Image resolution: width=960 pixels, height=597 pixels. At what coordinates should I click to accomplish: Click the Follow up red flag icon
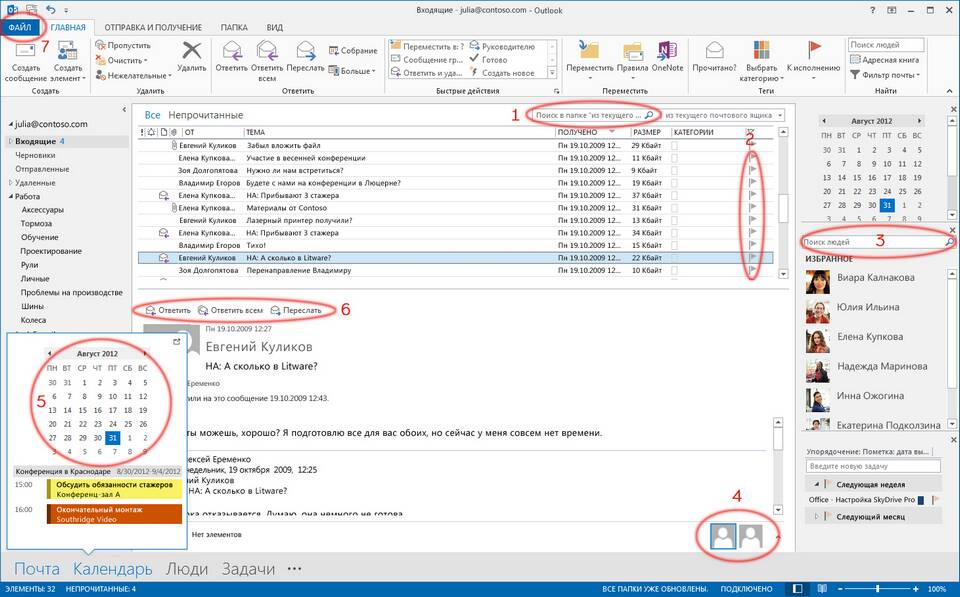[x=814, y=50]
